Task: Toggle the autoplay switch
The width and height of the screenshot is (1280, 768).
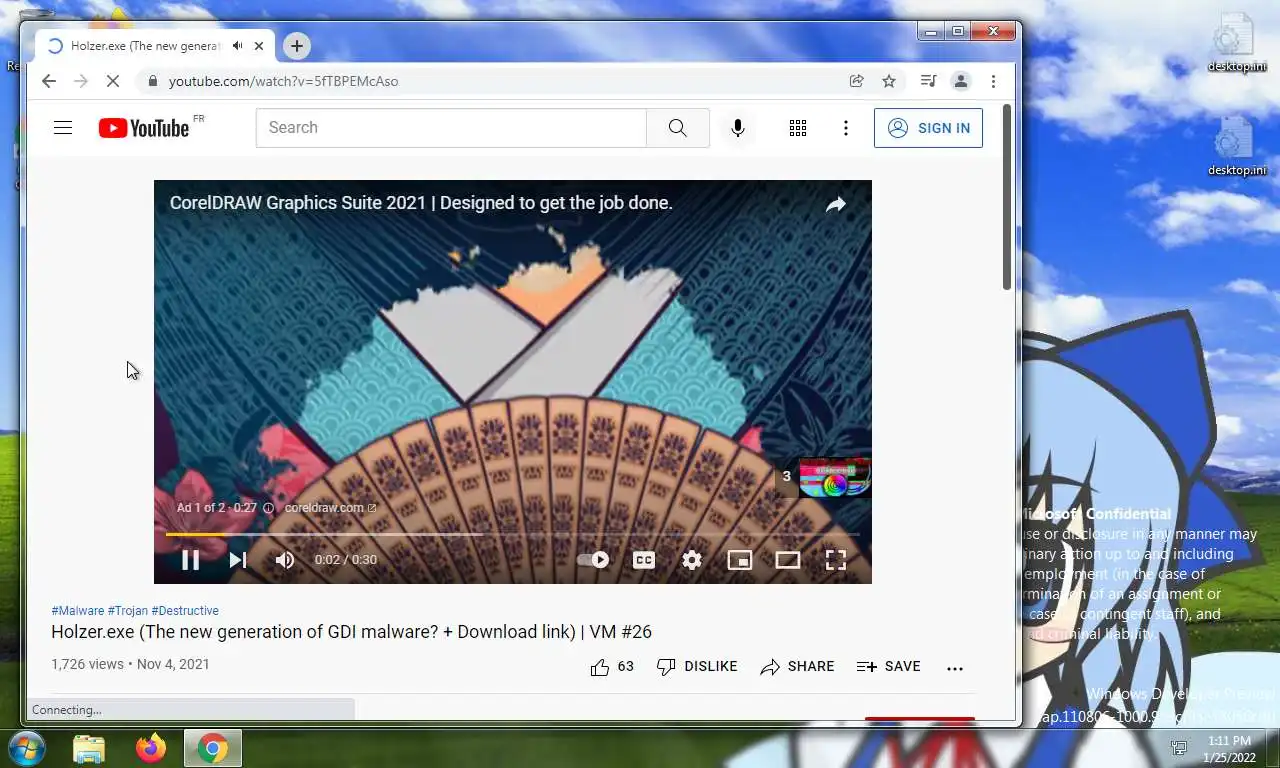Action: click(594, 560)
